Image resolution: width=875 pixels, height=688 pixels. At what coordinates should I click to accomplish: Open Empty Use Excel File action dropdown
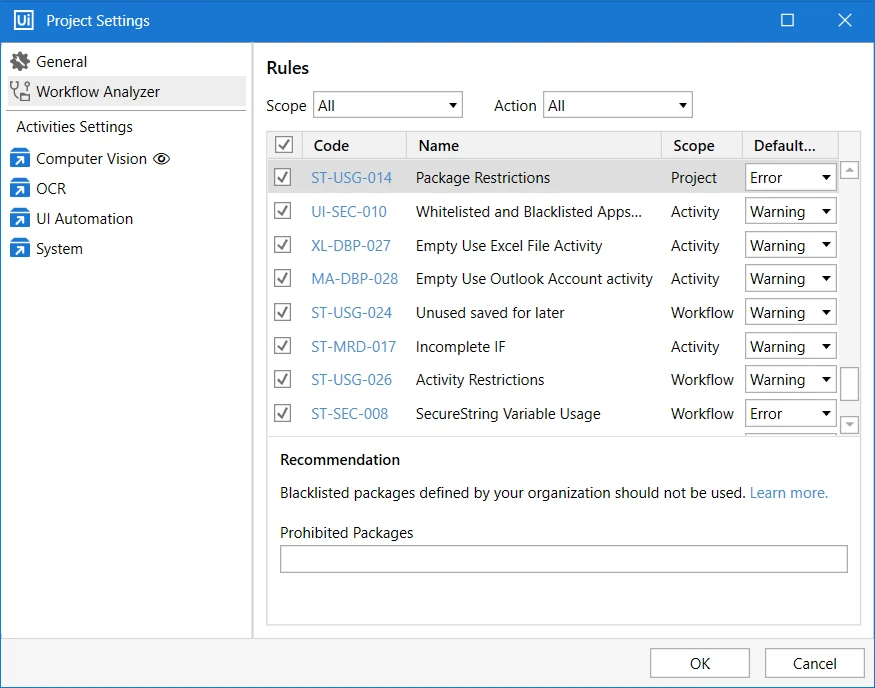coord(790,244)
